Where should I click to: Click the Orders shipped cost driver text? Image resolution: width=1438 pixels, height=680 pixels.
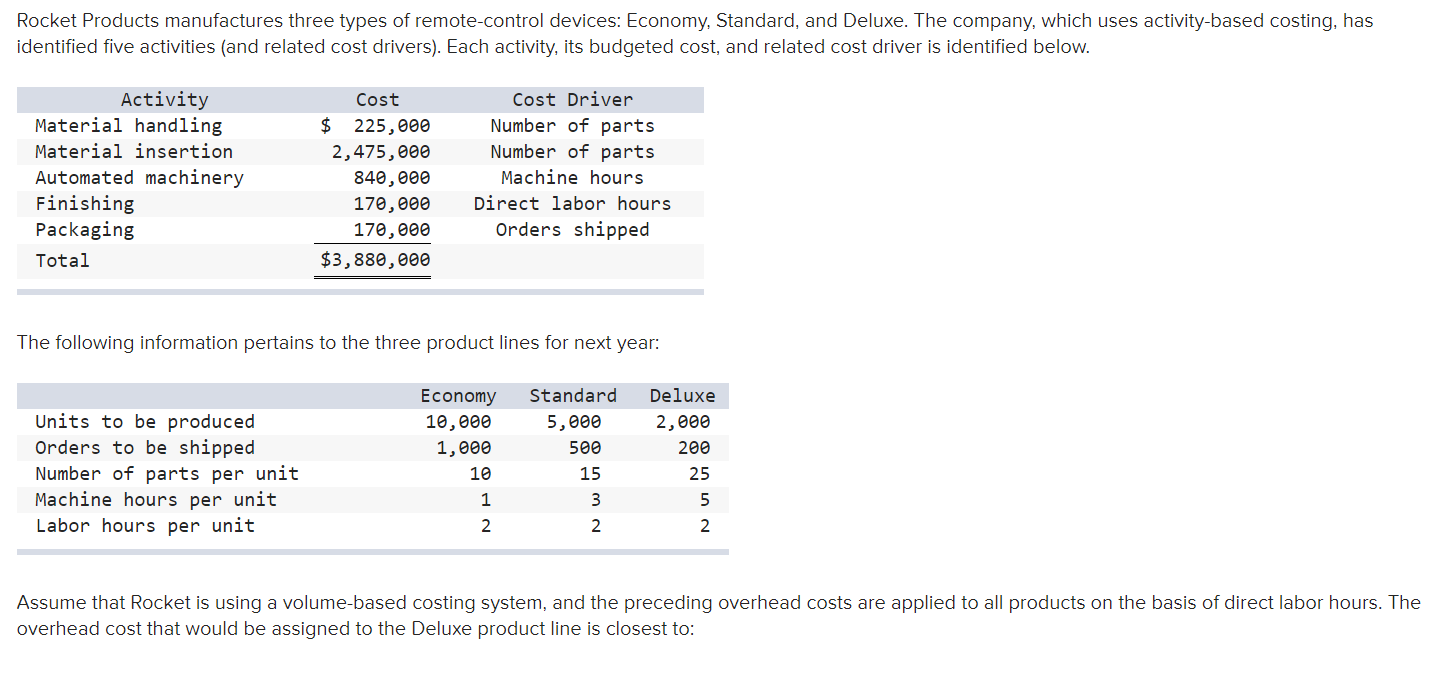tap(571, 229)
